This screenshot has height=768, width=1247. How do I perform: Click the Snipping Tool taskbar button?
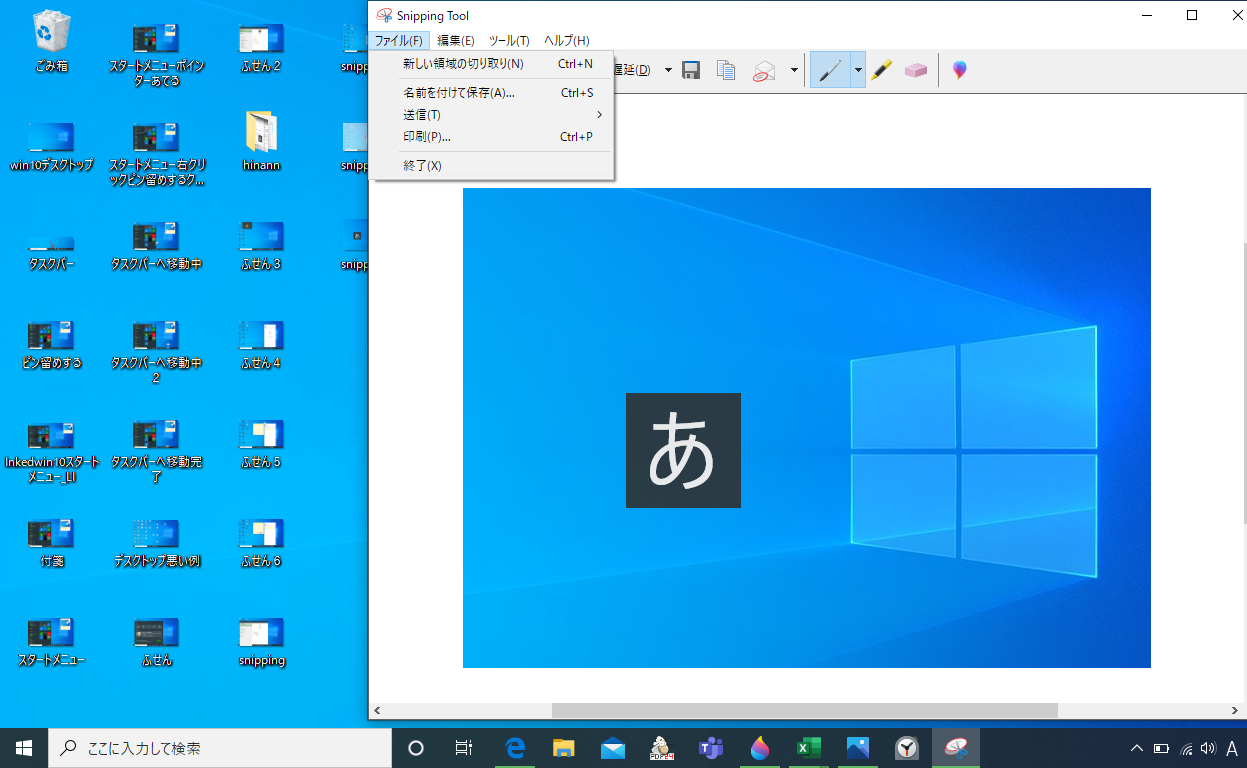pyautogui.click(x=956, y=748)
